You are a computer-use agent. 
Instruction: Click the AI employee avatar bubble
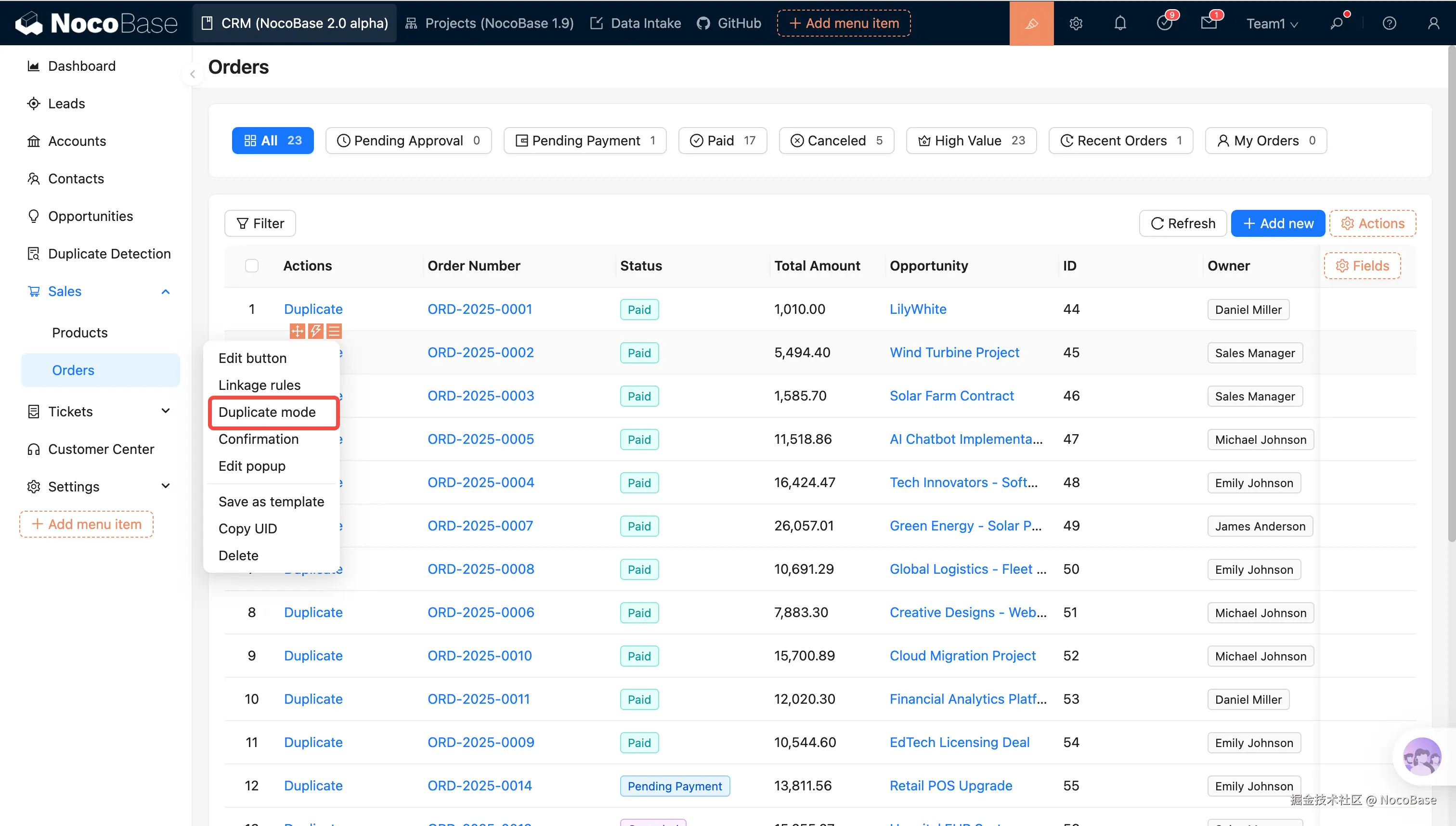point(1421,756)
